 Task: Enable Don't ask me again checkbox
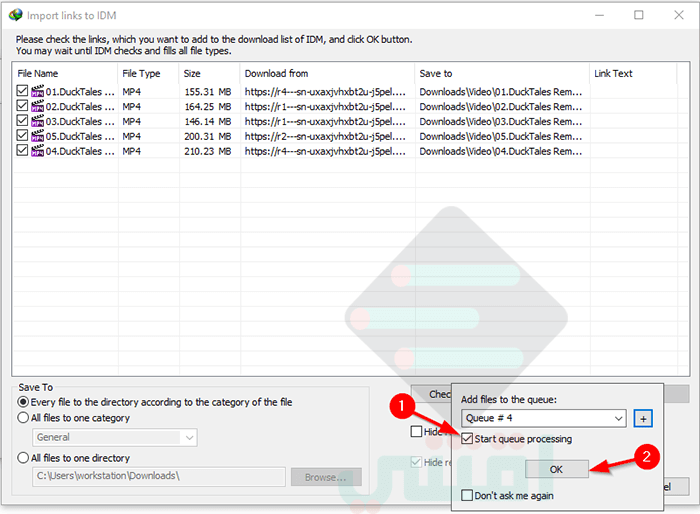click(x=467, y=495)
